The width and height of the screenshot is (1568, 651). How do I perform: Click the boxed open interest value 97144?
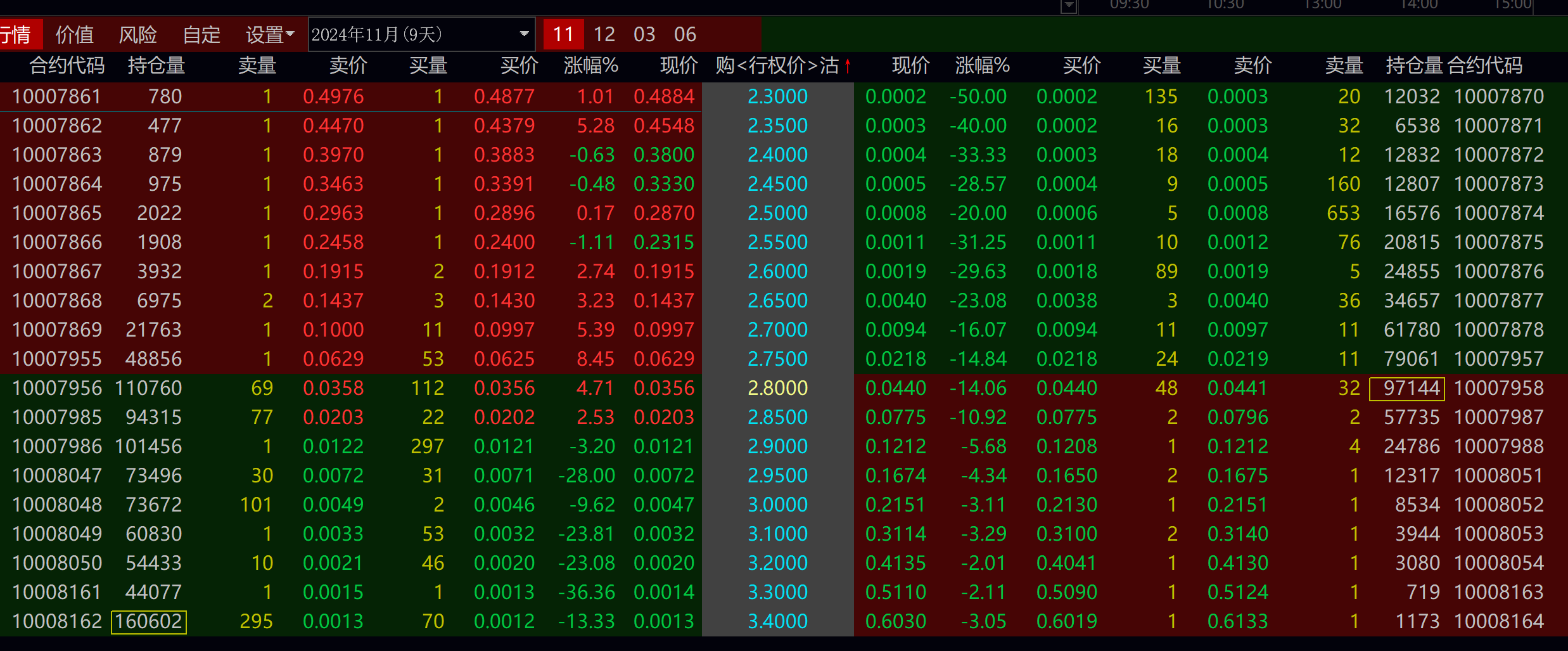1406,388
